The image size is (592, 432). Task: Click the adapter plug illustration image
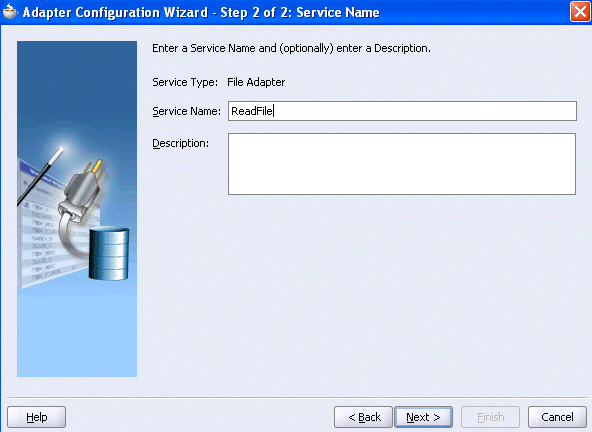[77, 209]
